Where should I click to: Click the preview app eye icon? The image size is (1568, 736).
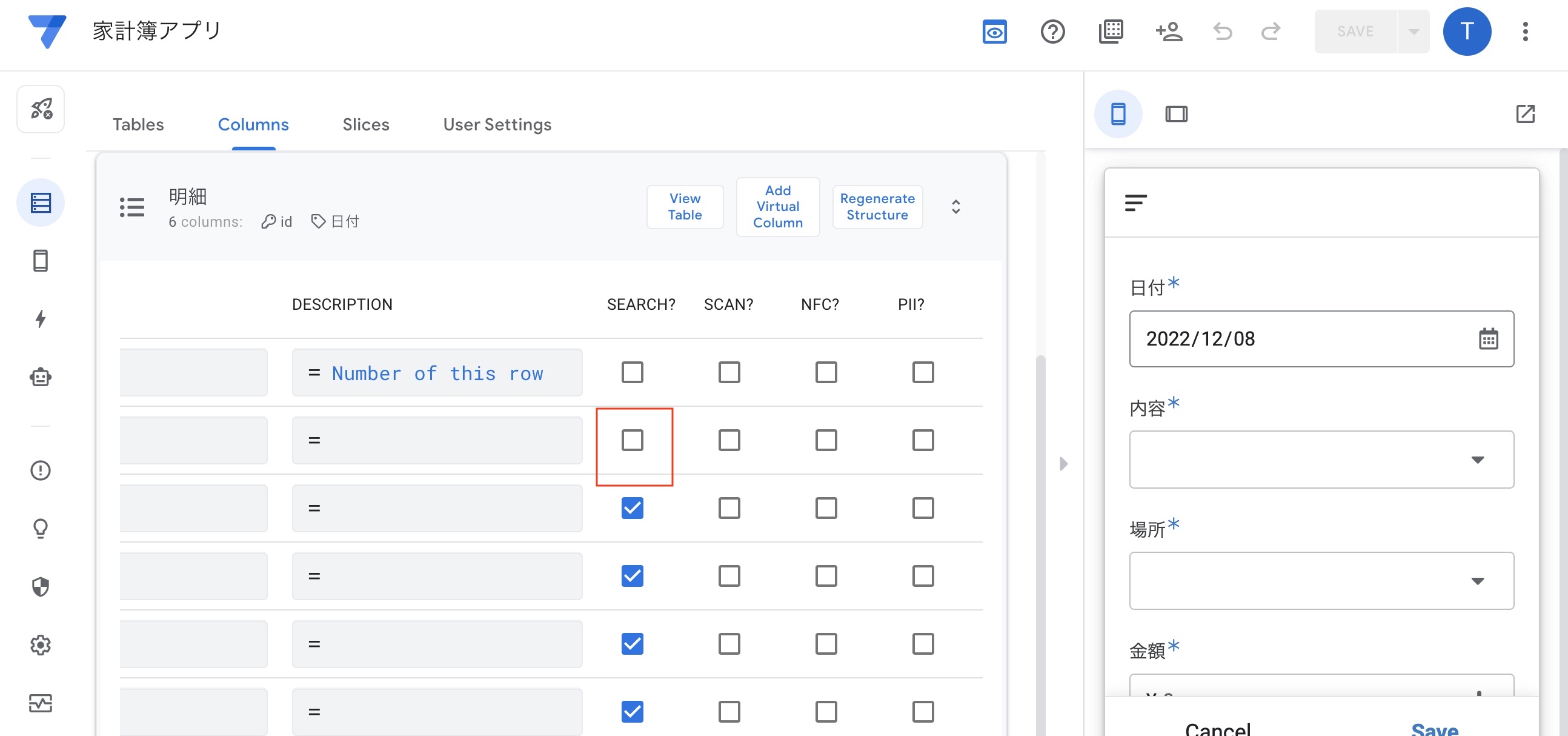tap(994, 32)
